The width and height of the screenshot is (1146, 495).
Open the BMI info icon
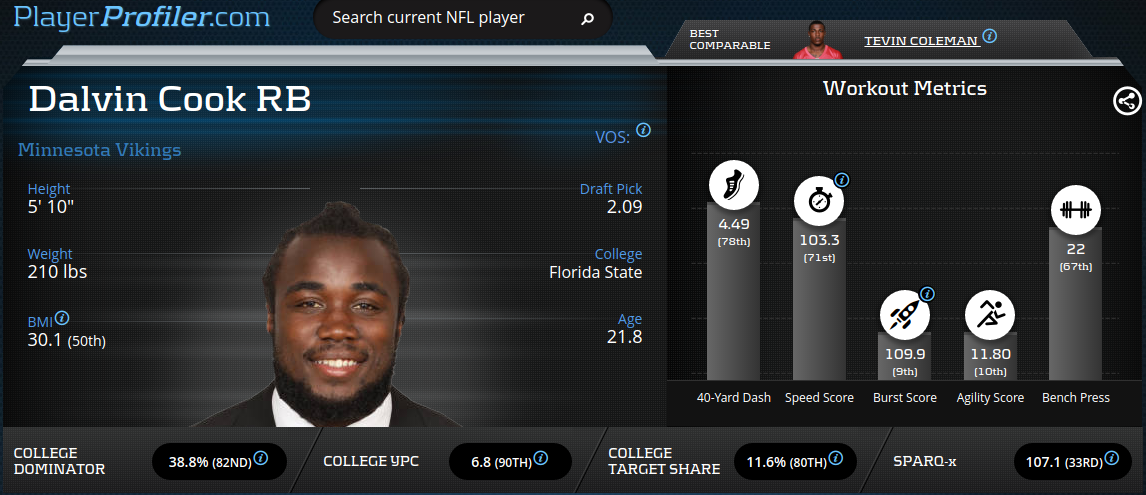pos(62,318)
